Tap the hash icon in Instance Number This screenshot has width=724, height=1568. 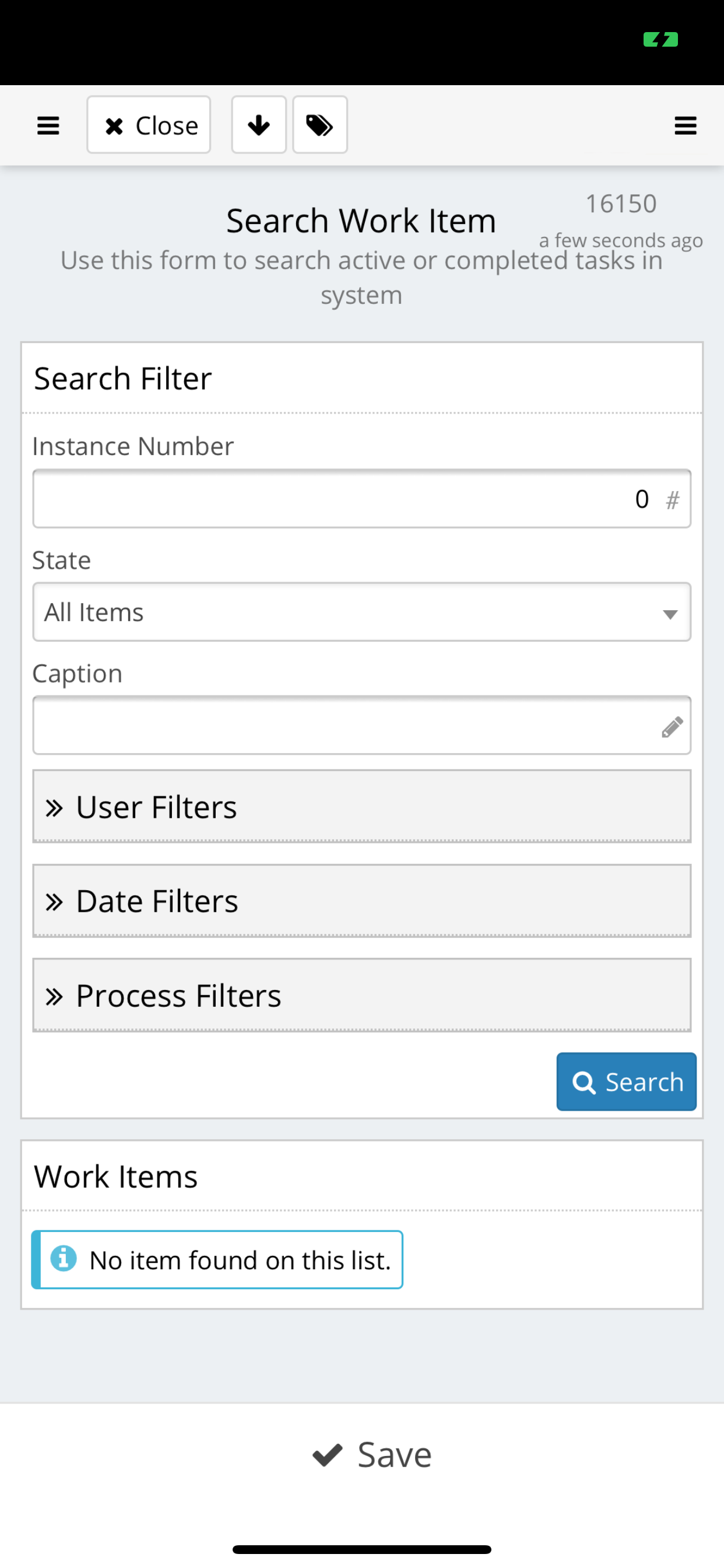672,501
